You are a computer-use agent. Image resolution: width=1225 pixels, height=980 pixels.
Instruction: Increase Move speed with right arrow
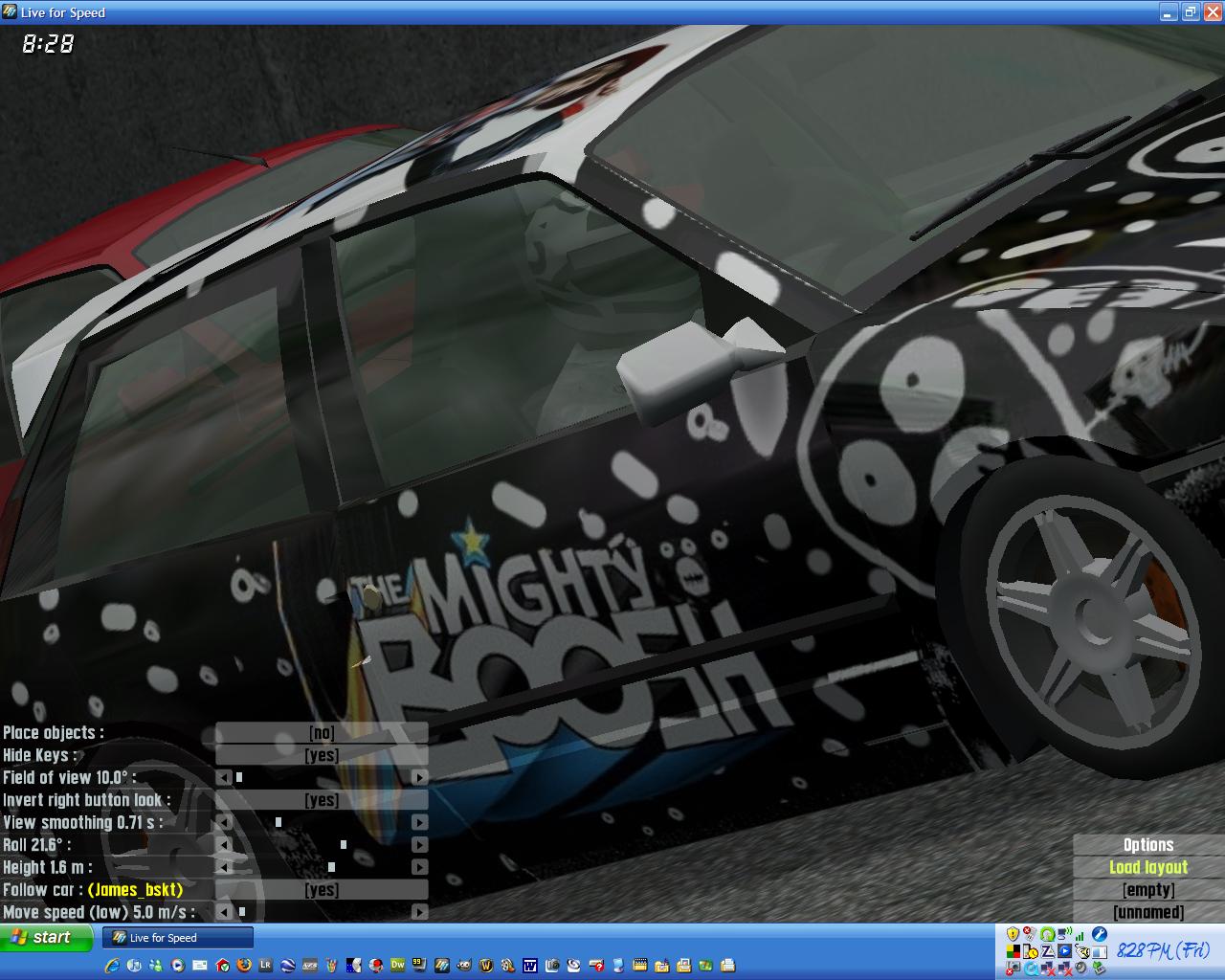pyautogui.click(x=419, y=912)
